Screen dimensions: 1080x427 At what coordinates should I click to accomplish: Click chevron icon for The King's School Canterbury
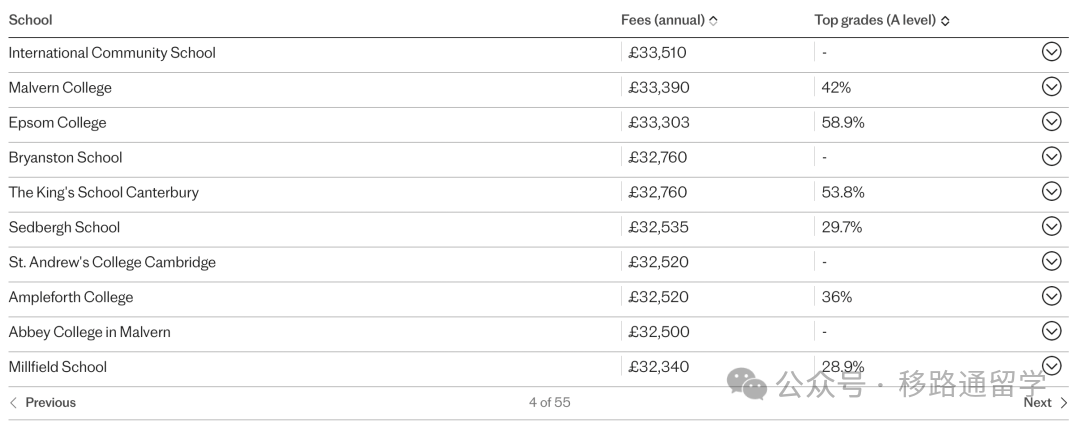[1051, 191]
